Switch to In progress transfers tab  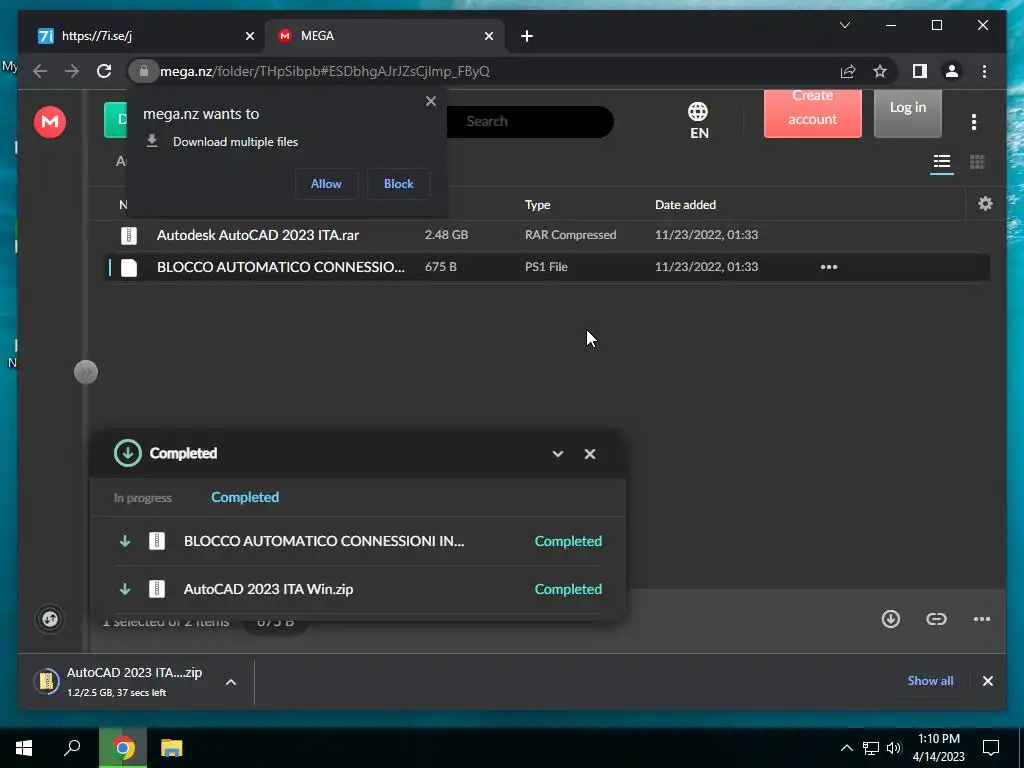click(x=142, y=498)
